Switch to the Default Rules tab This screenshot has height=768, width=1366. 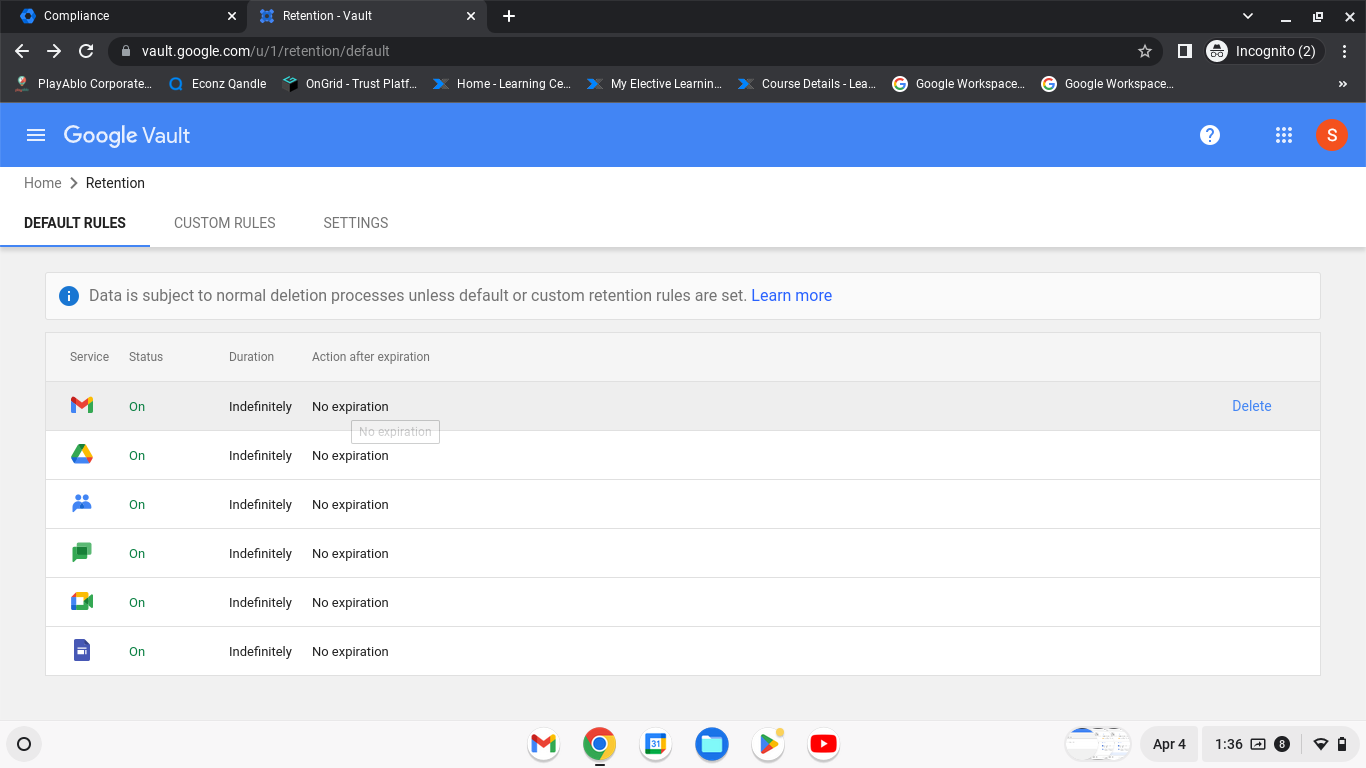pyautogui.click(x=75, y=223)
